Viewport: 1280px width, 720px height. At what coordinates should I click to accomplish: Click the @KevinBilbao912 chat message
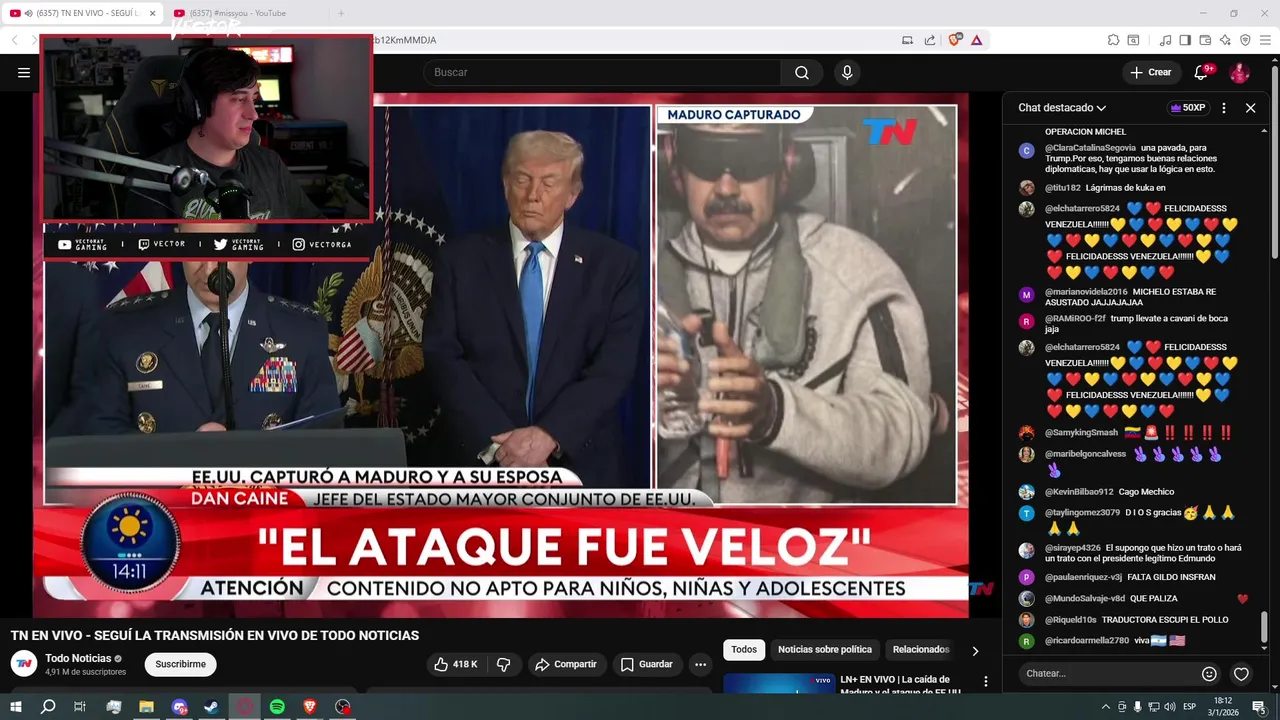(x=1110, y=492)
